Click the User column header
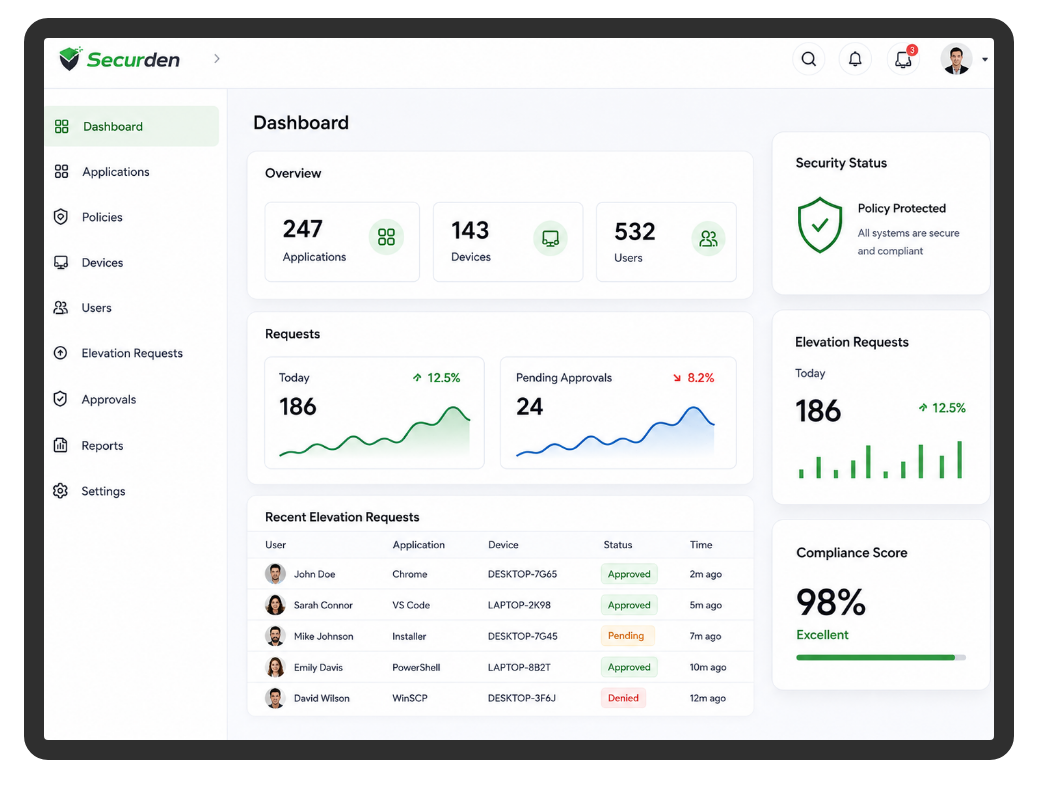 click(275, 544)
